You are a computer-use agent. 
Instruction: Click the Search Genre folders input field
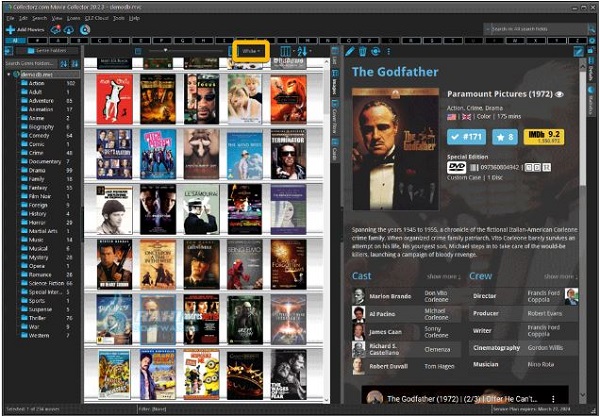31,64
